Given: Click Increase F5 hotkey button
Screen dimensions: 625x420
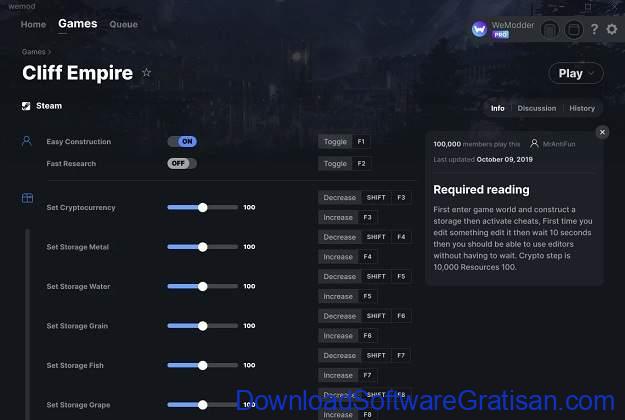Looking at the screenshot, I should tap(348, 296).
